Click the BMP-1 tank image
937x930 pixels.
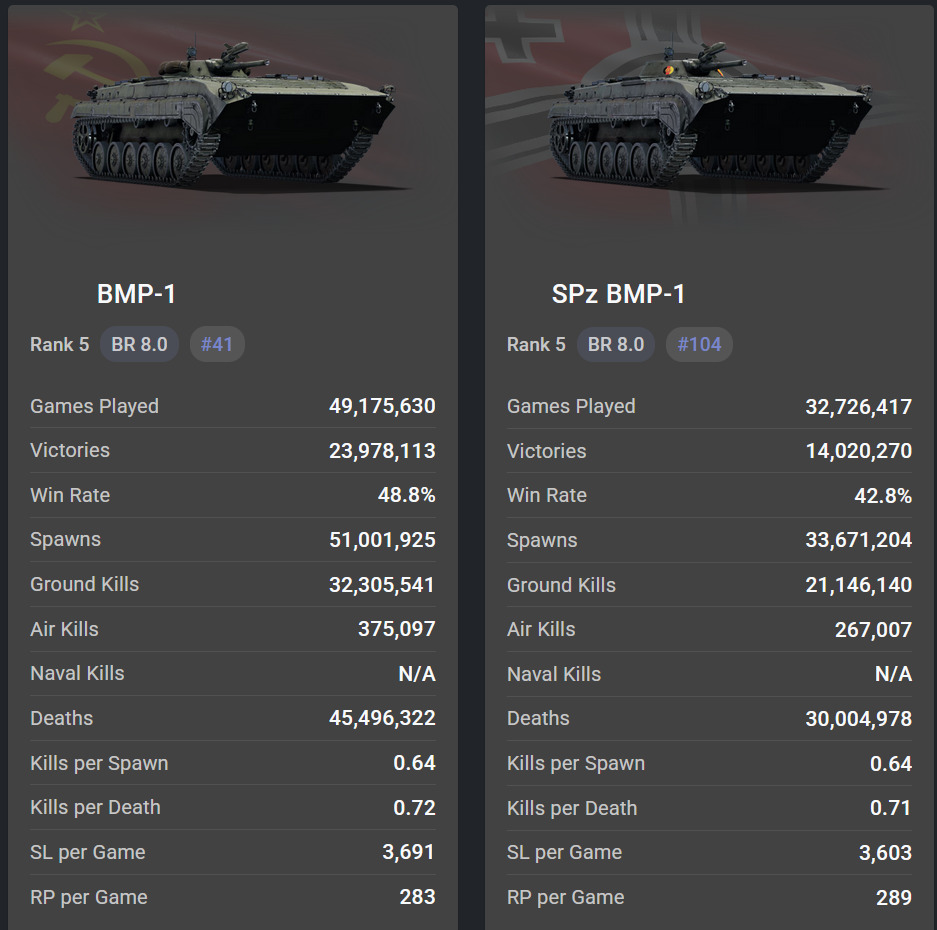click(x=232, y=110)
